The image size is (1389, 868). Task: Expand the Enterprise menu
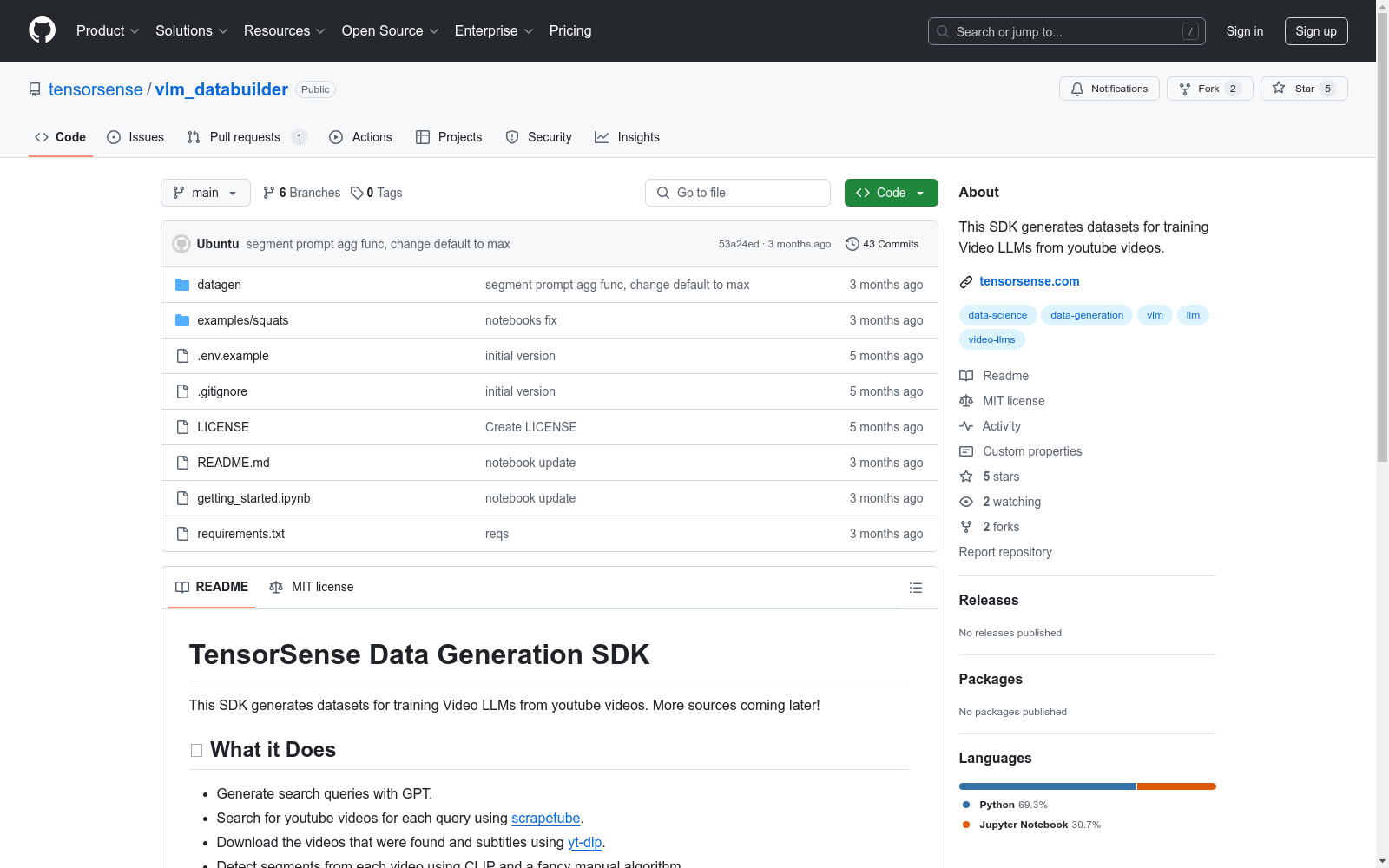pyautogui.click(x=494, y=31)
